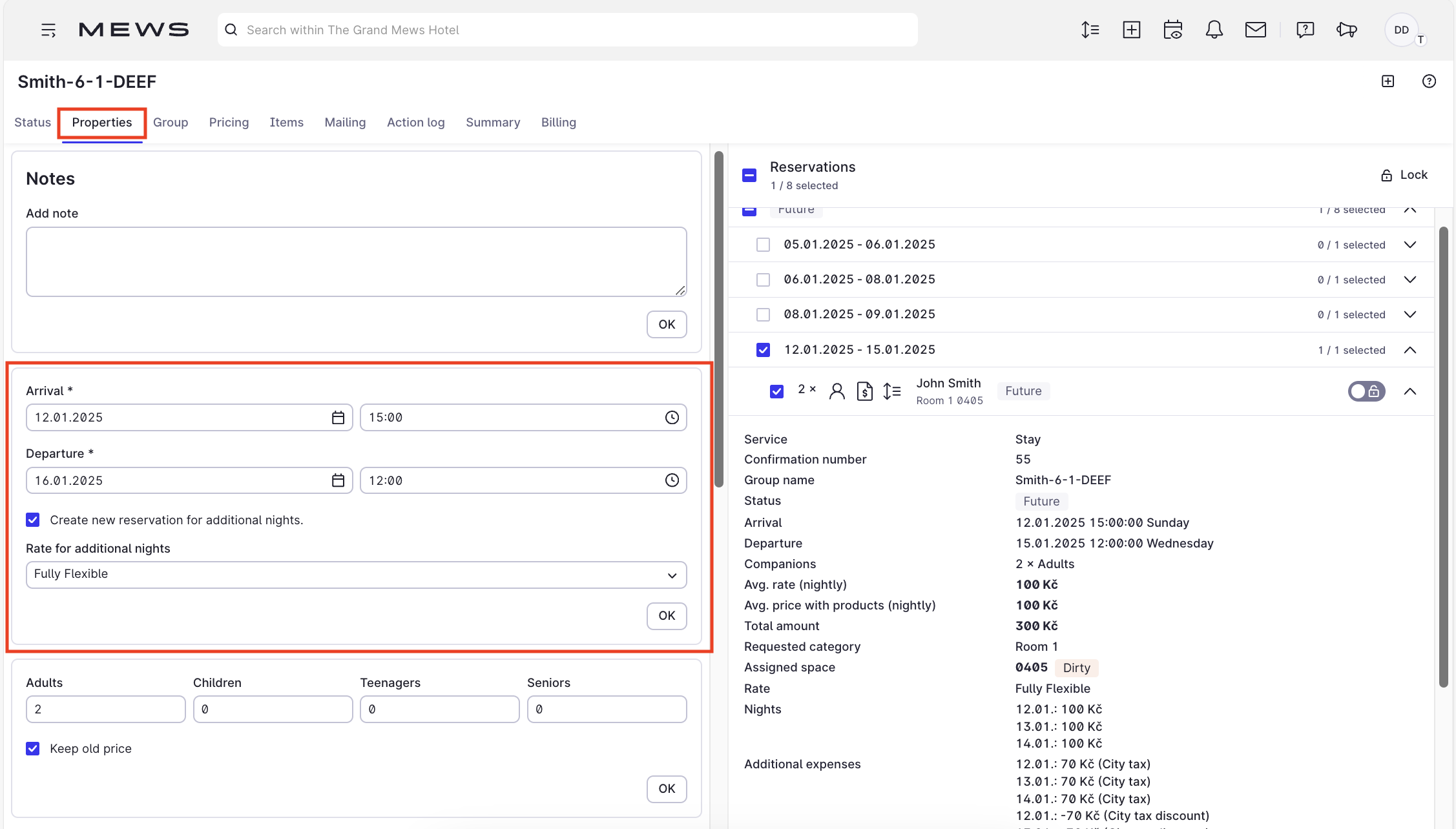
Task: Open the guest profile icon for John Smith
Action: coord(837,391)
